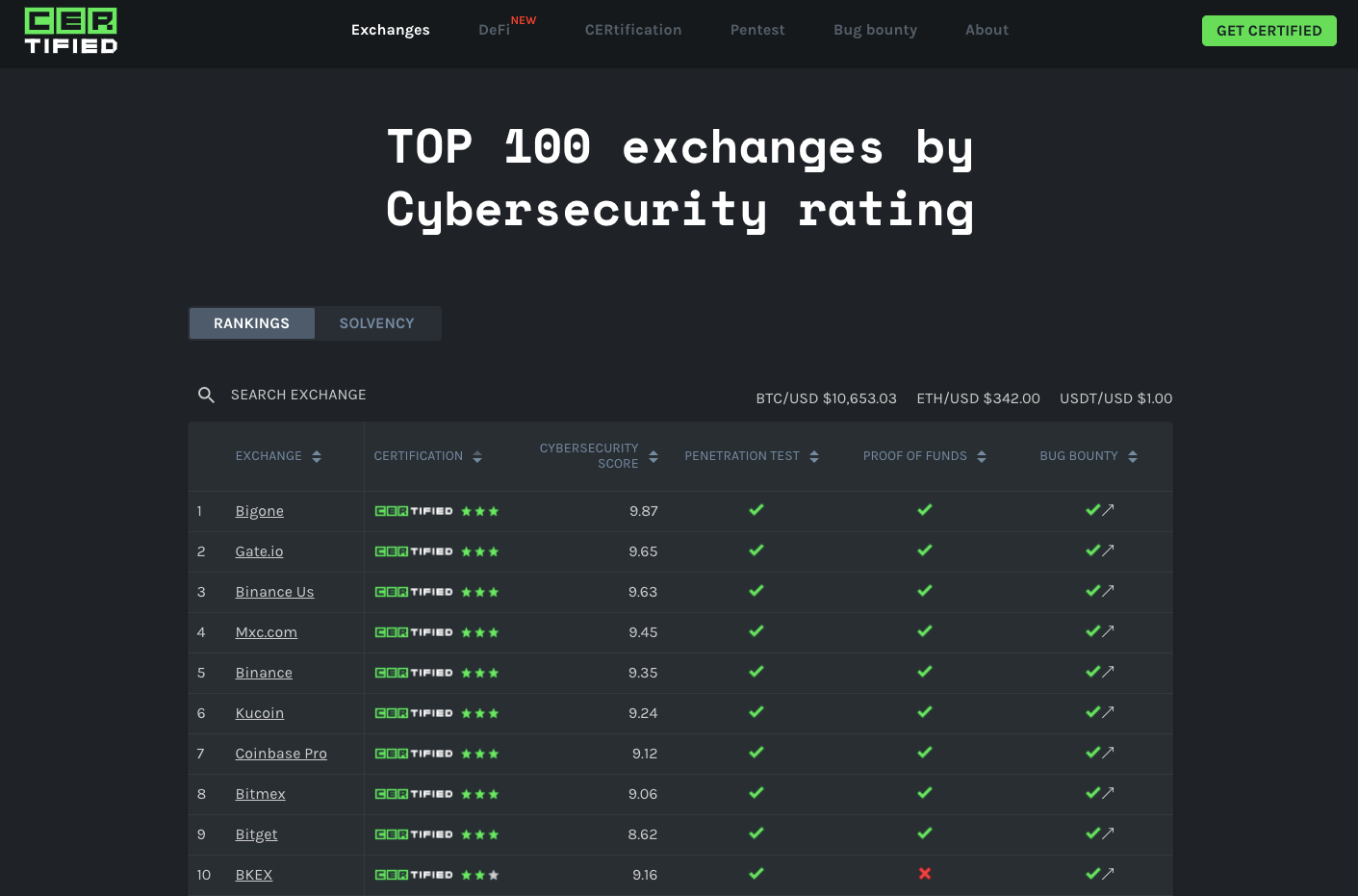This screenshot has width=1358, height=896.
Task: Open Exchanges nav item
Action: point(391,30)
